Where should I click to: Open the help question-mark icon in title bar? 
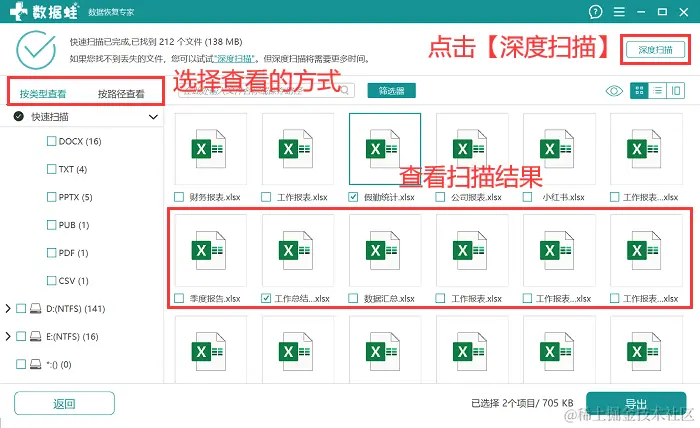tap(595, 12)
